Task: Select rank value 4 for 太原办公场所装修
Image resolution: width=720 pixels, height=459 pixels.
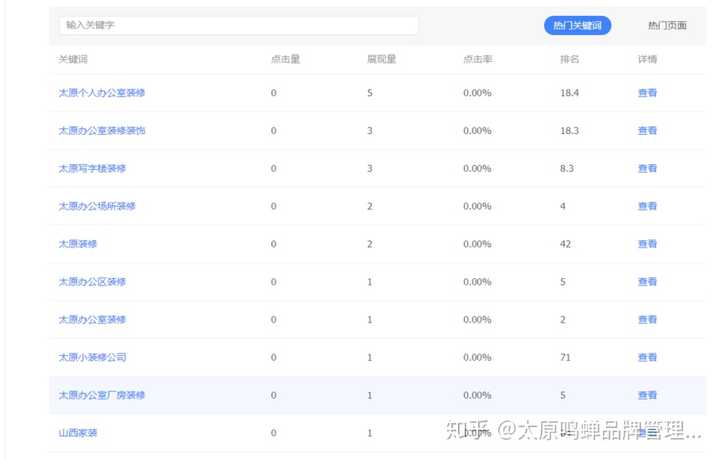Action: pyautogui.click(x=562, y=206)
